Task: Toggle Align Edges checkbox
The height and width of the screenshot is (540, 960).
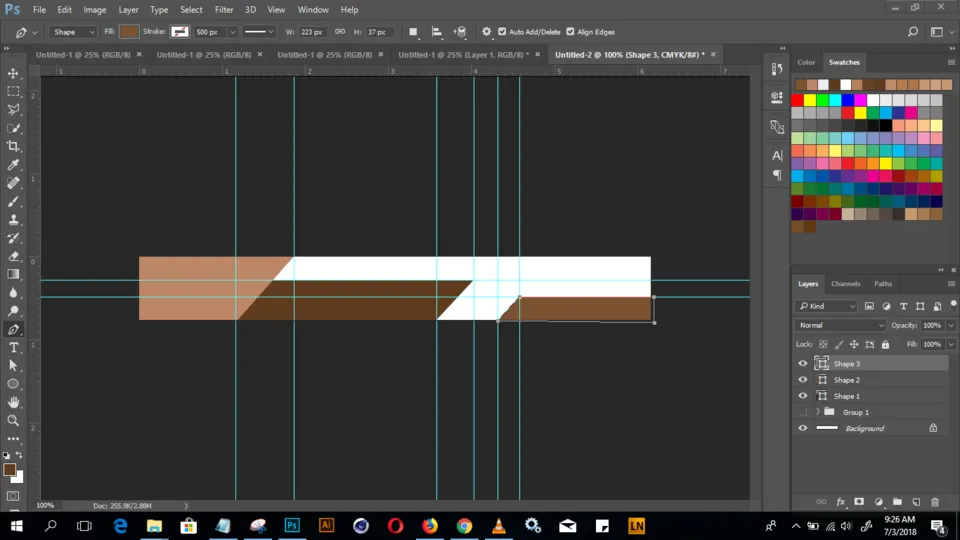Action: pyautogui.click(x=571, y=32)
